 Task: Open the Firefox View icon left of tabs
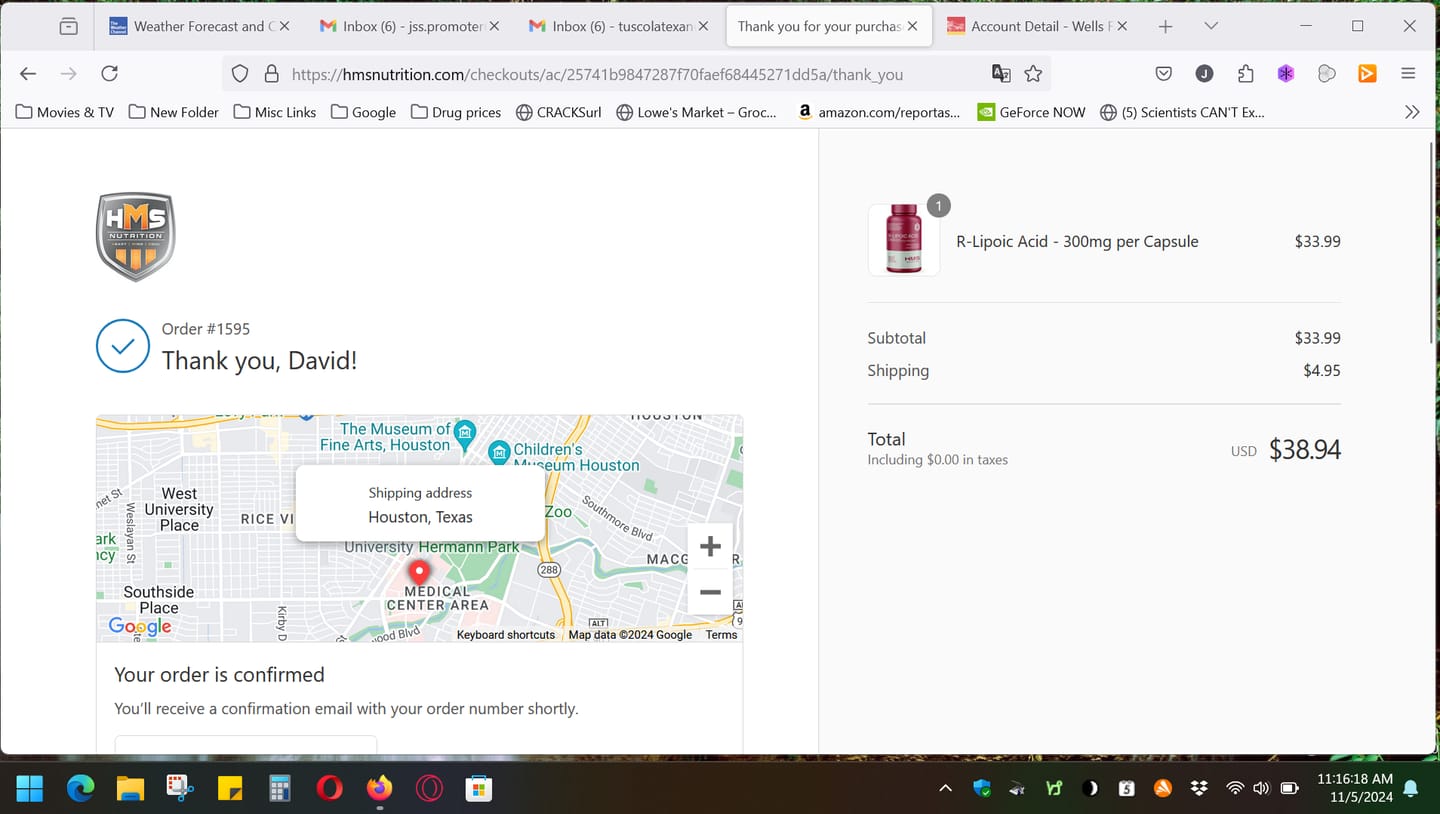click(68, 26)
